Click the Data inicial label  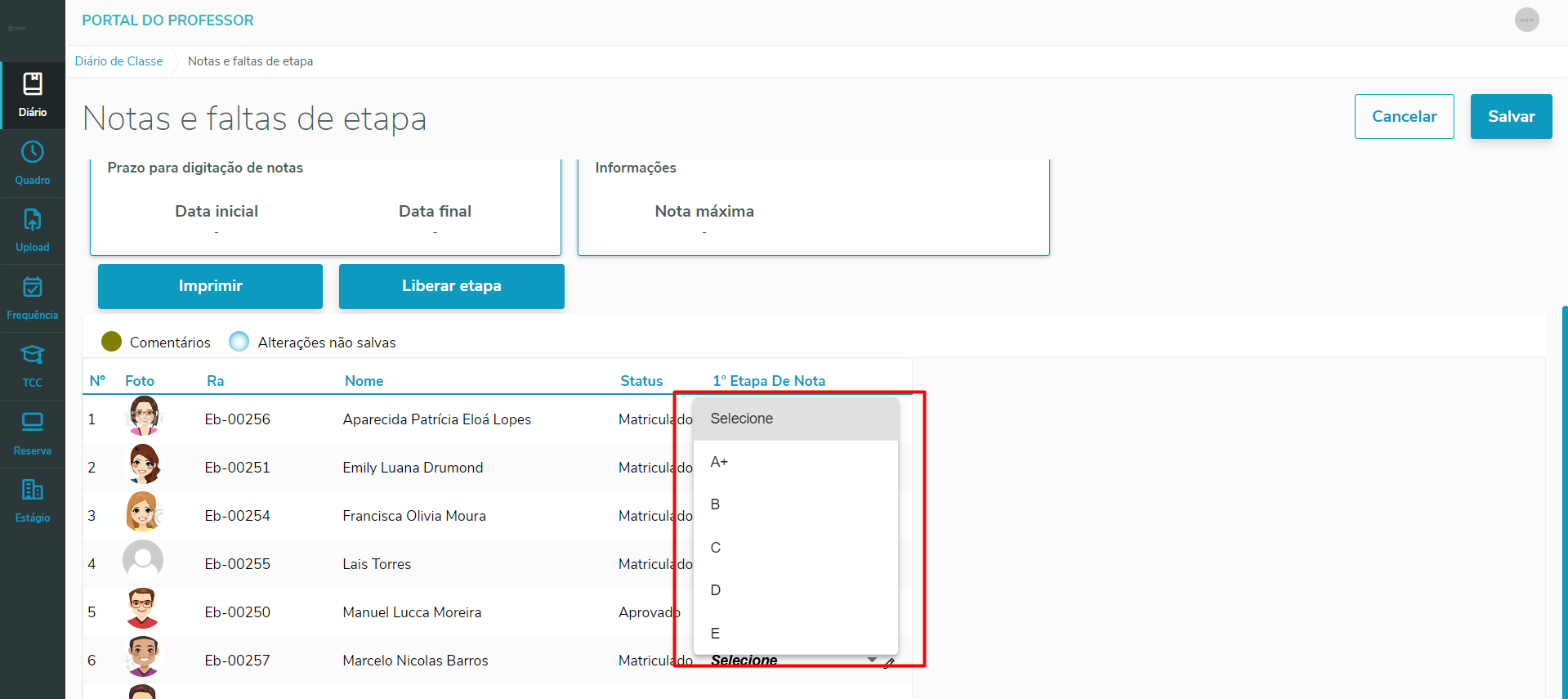pyautogui.click(x=217, y=211)
